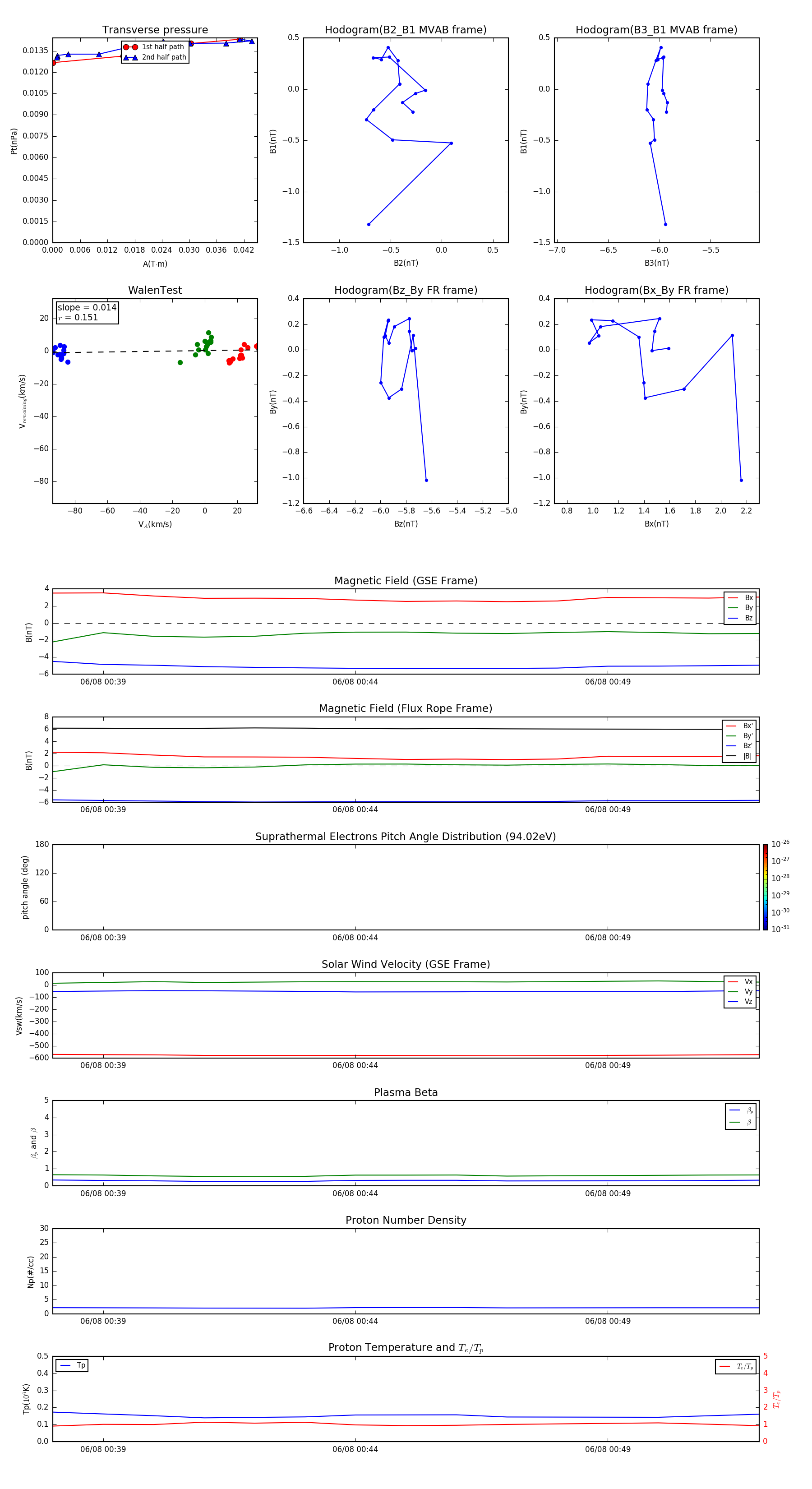Select Bz' entry in flux rope legend
Viewport: 812px width, 1489px height.
pos(739,746)
